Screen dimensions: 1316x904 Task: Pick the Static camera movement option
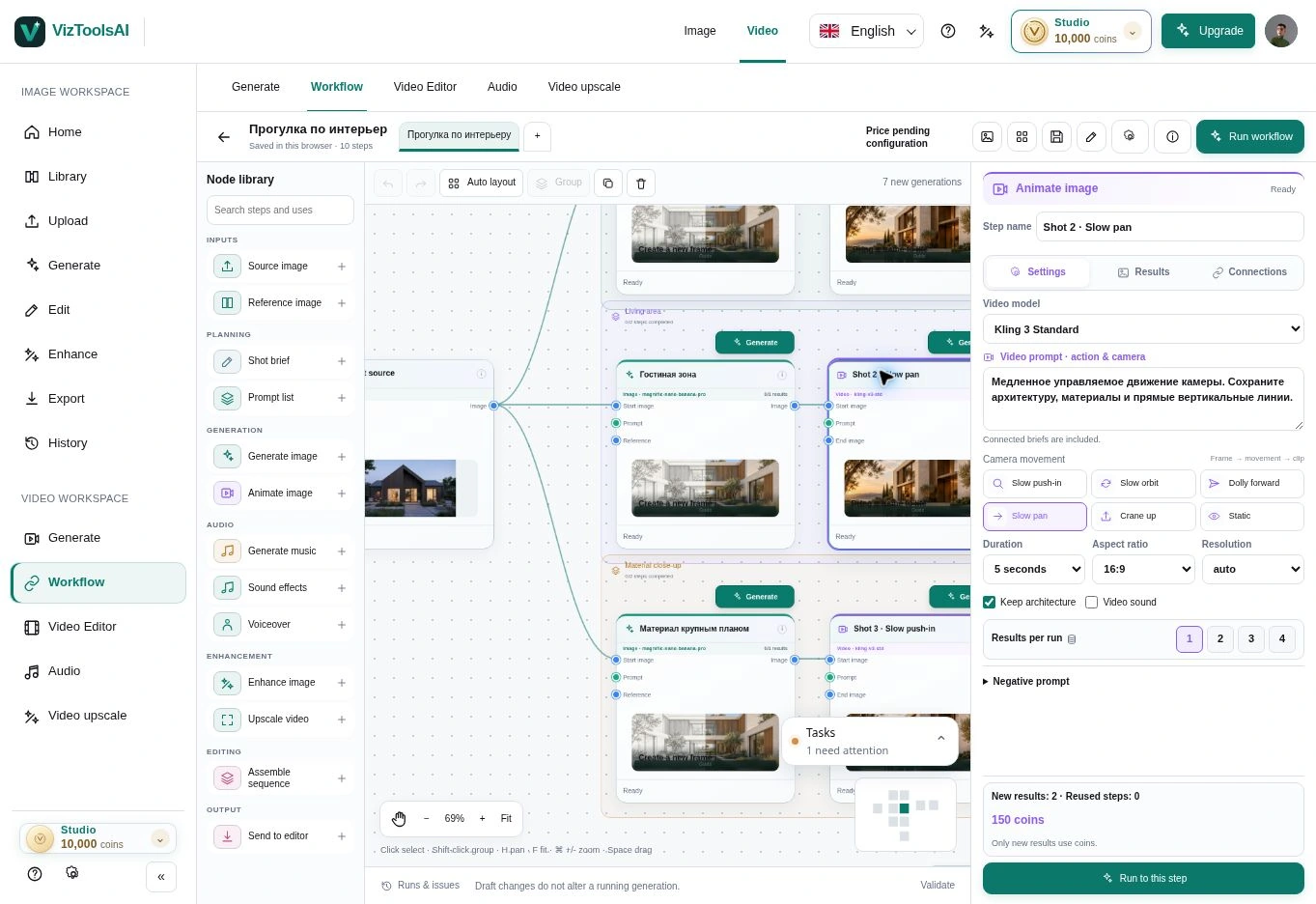click(x=1252, y=516)
